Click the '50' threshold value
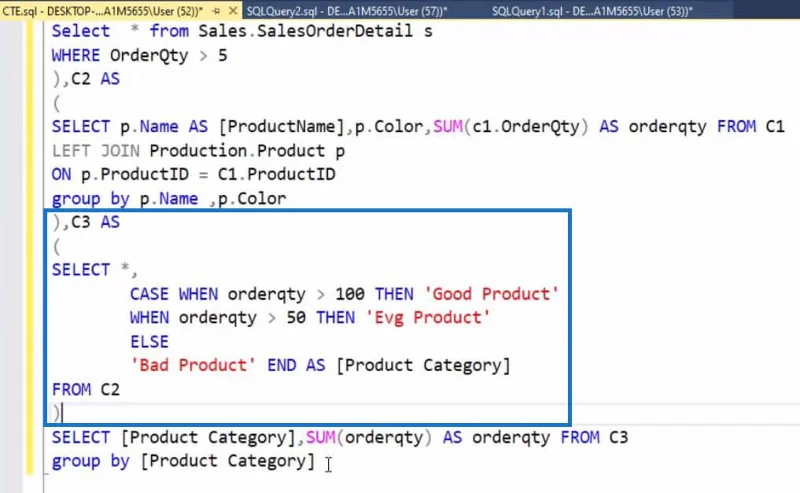This screenshot has height=493, width=800. 296,318
